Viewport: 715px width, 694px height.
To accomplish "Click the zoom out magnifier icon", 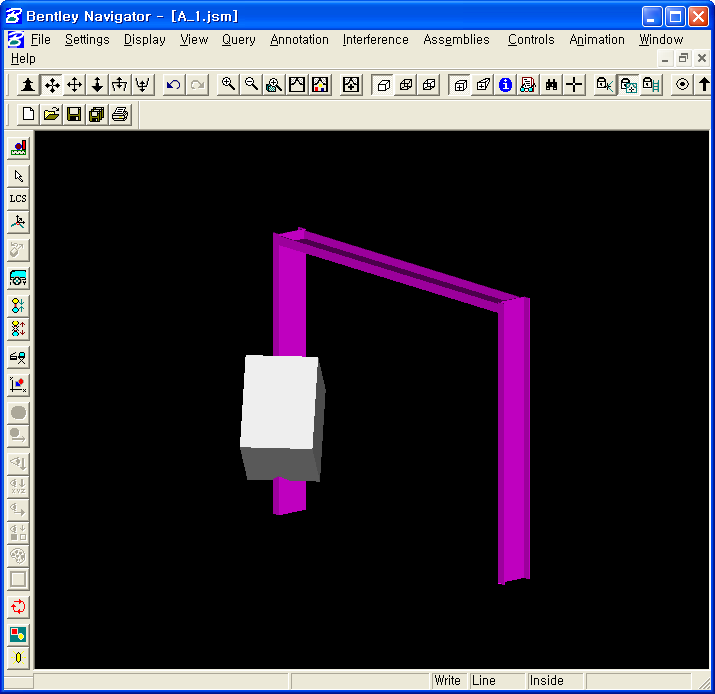I will pyautogui.click(x=252, y=85).
